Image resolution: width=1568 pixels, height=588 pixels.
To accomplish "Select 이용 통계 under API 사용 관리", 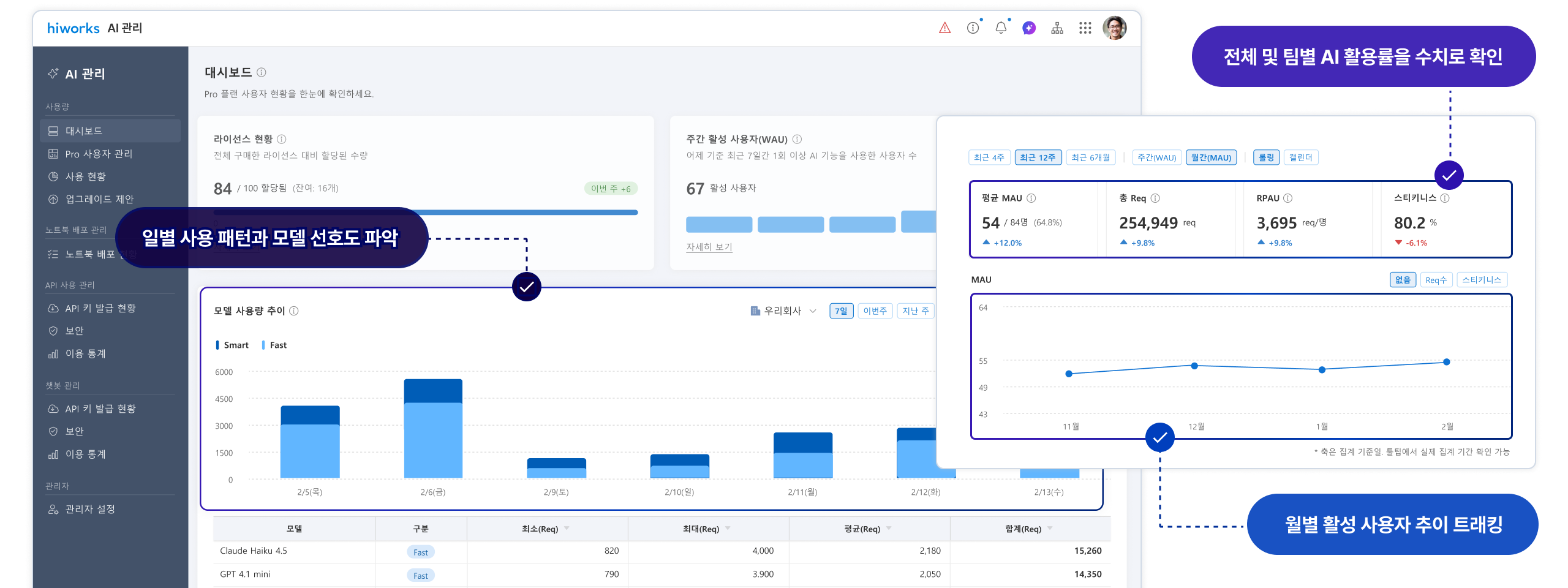I will (x=86, y=353).
